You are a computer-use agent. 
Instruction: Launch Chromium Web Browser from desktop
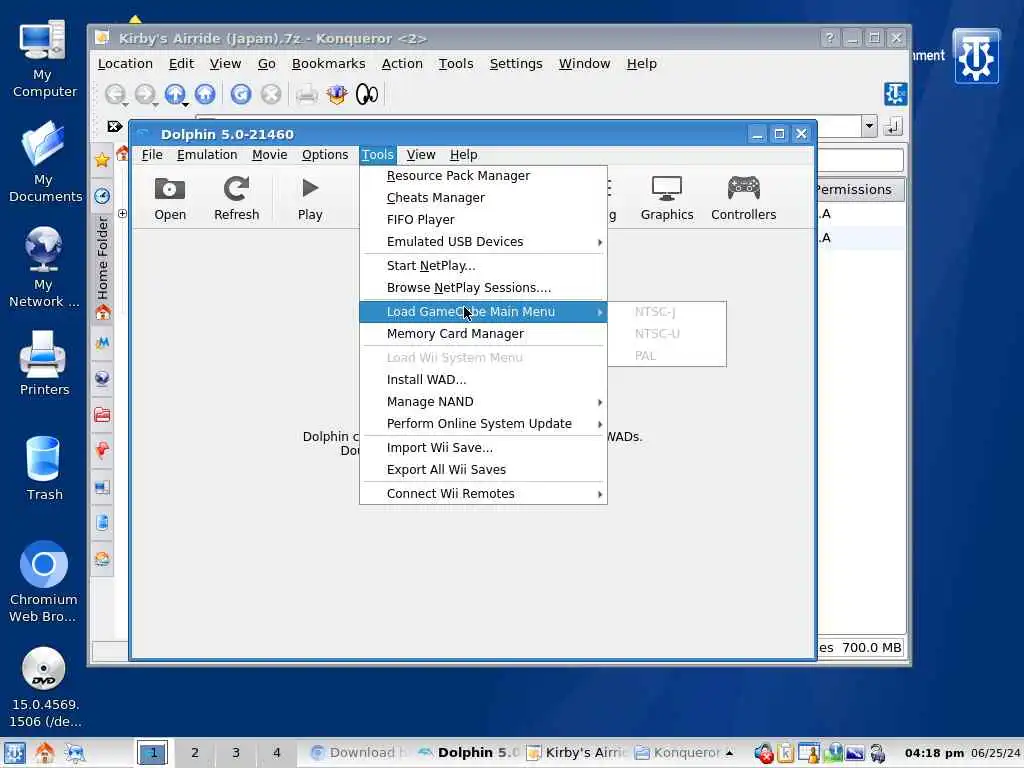pyautogui.click(x=43, y=581)
